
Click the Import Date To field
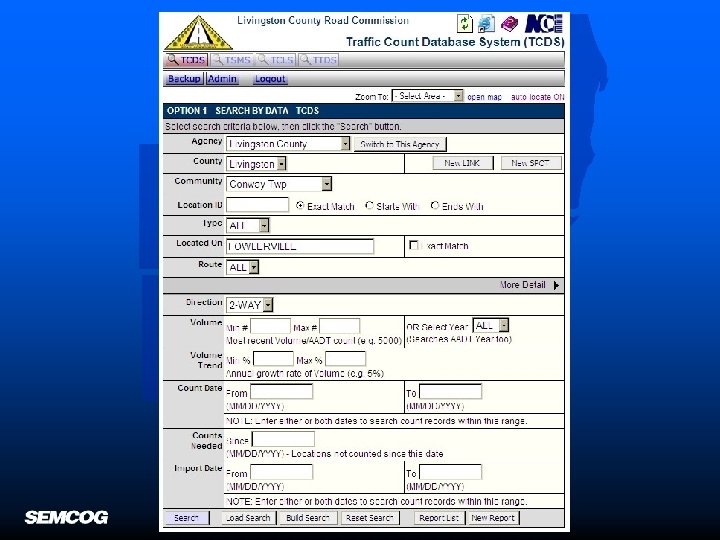pos(450,472)
